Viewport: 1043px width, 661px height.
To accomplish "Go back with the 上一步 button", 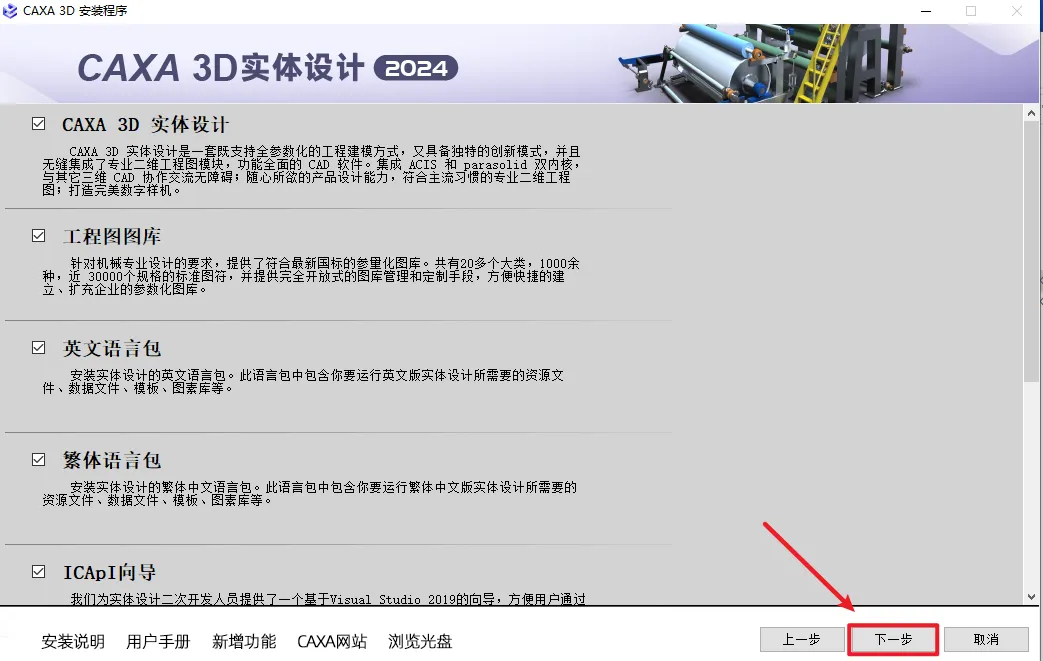I will [802, 640].
